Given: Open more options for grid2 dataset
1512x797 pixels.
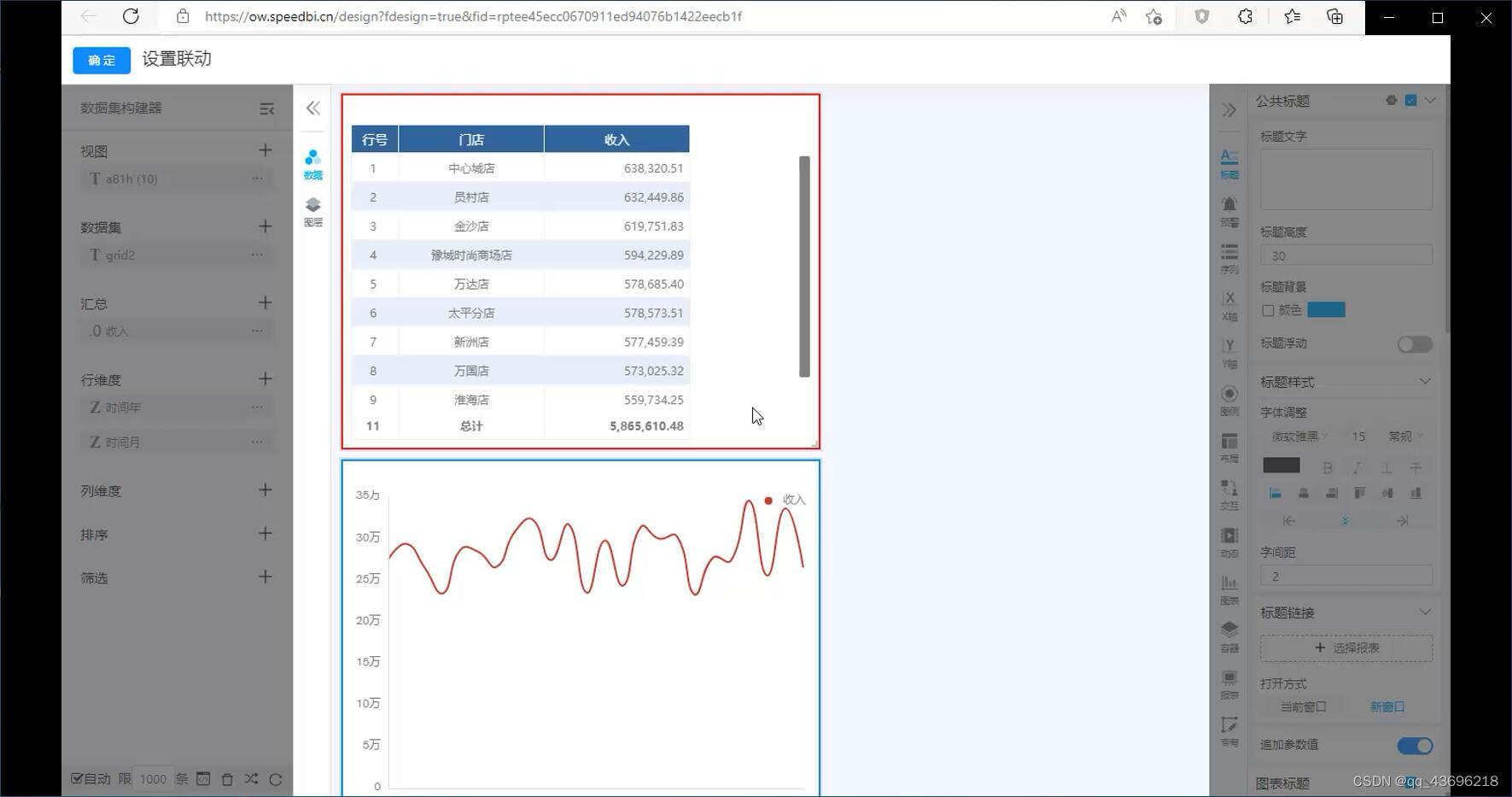Looking at the screenshot, I should pos(257,255).
